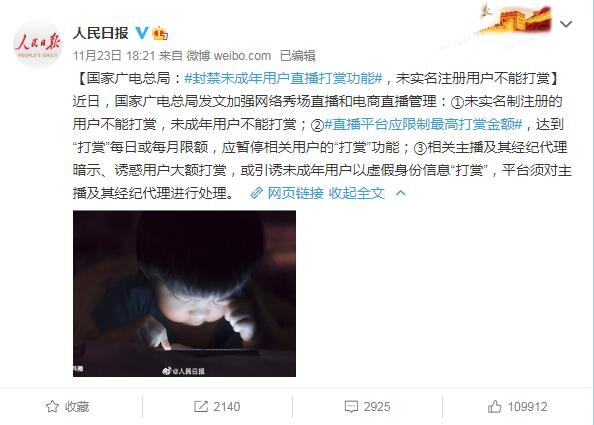Open the post options chevron menu
Screen dimensions: 594x425
(x=566, y=24)
